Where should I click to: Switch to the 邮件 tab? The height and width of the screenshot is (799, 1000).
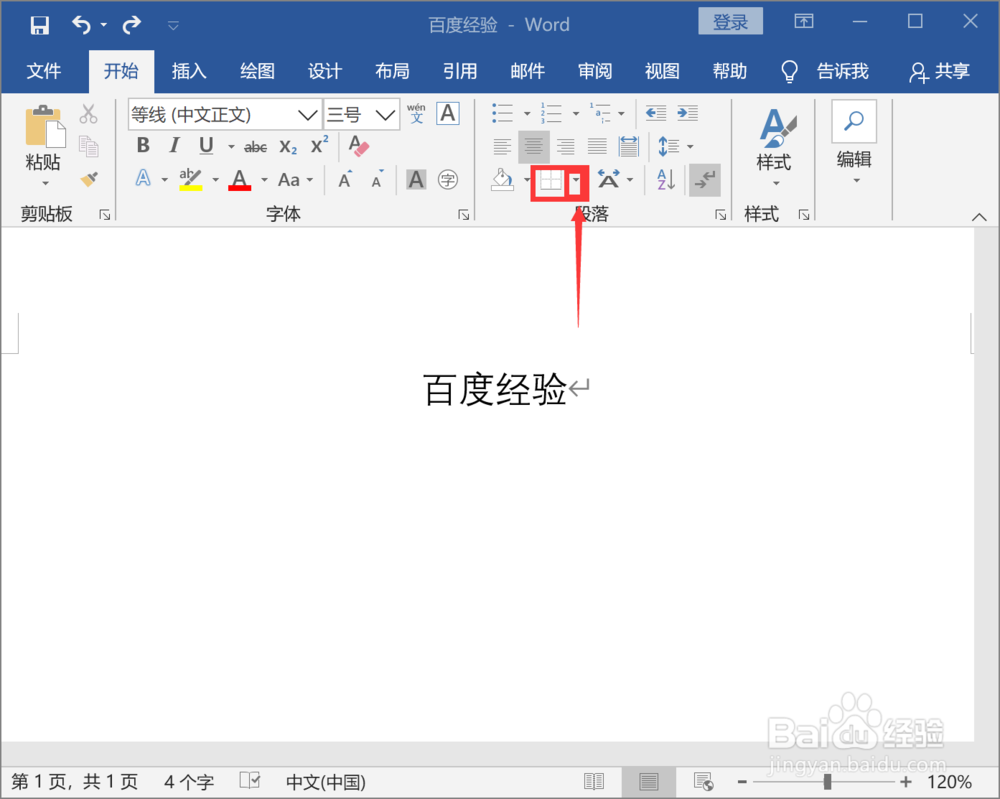point(527,71)
